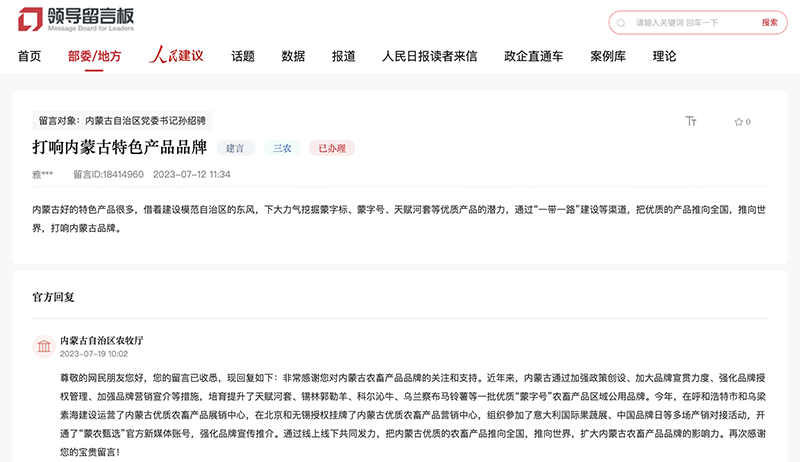This screenshot has width=800, height=462.
Task: Click the 留言对象 recipient label
Action: click(x=122, y=121)
